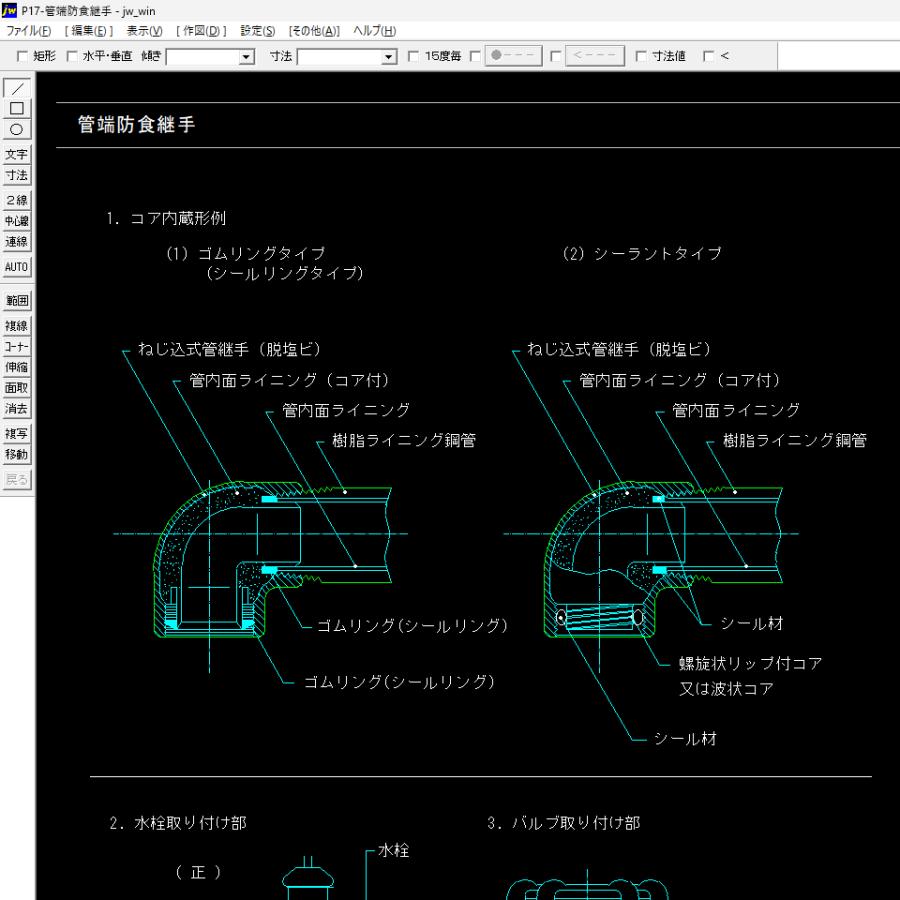Image resolution: width=900 pixels, height=900 pixels.
Task: Click the disabled 戻る undo button
Action: (17, 479)
